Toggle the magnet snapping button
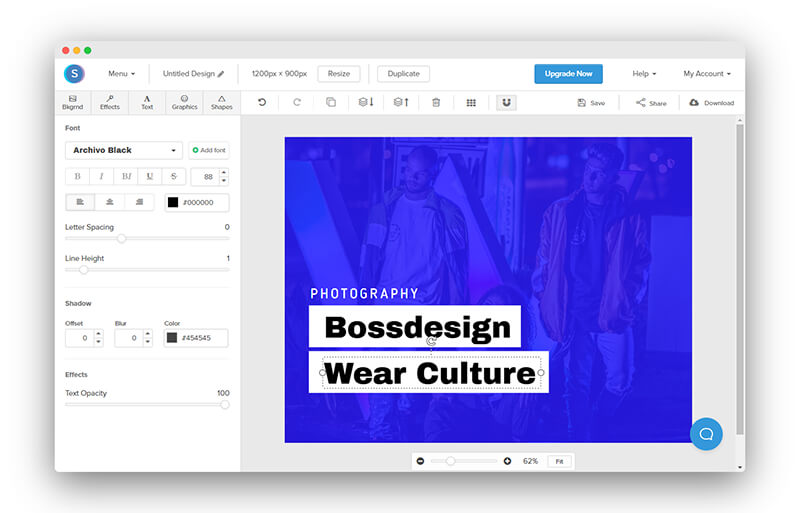Screen dimensions: 800x513 [x=506, y=102]
